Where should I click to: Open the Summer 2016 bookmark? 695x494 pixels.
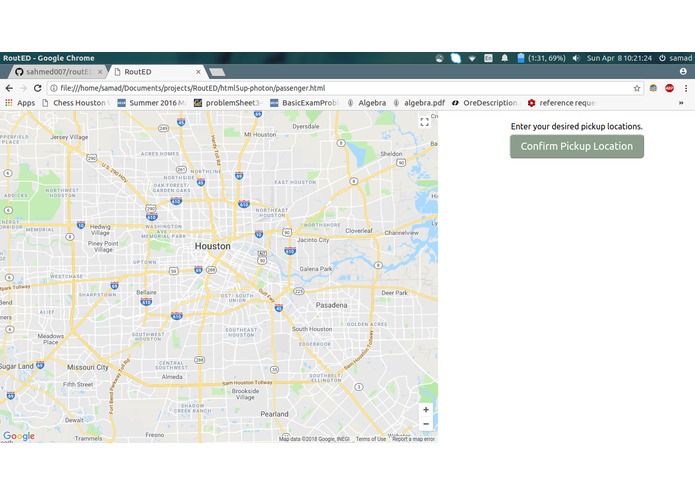151,103
